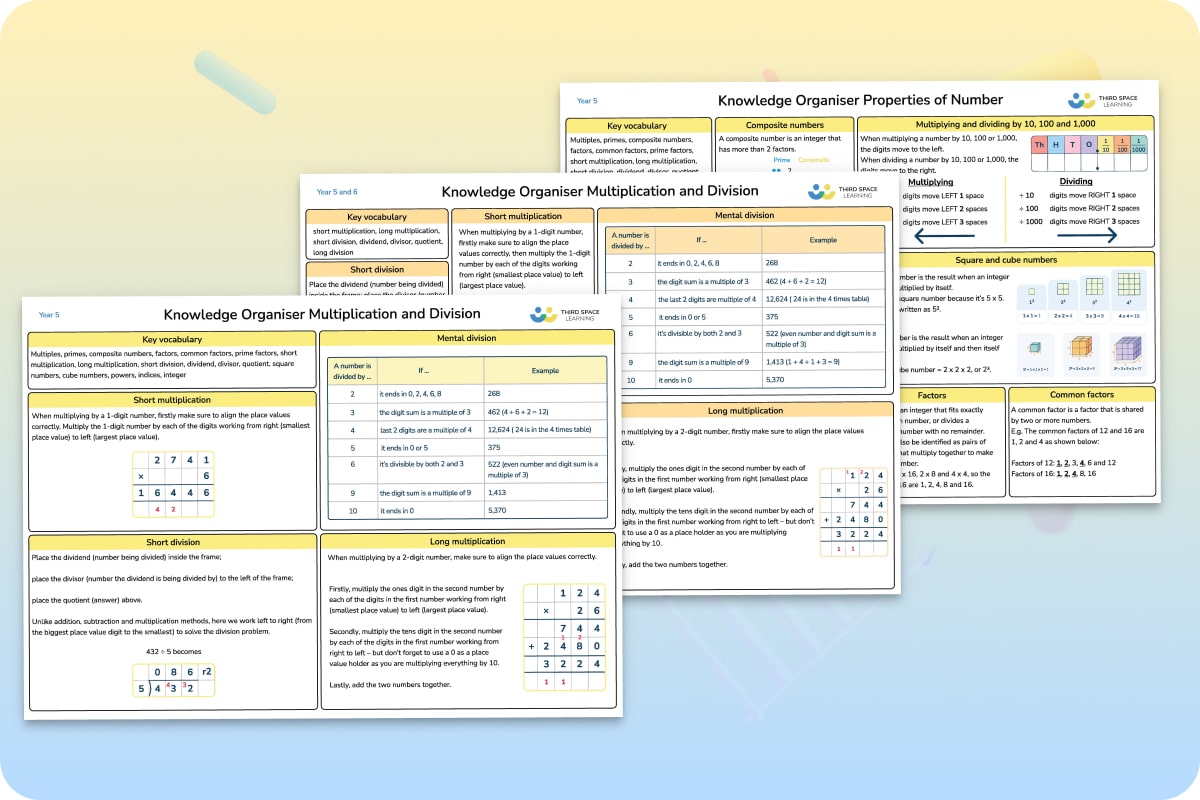Click the Year 5 and 6 page title
This screenshot has height=800, width=1200.
(x=600, y=191)
